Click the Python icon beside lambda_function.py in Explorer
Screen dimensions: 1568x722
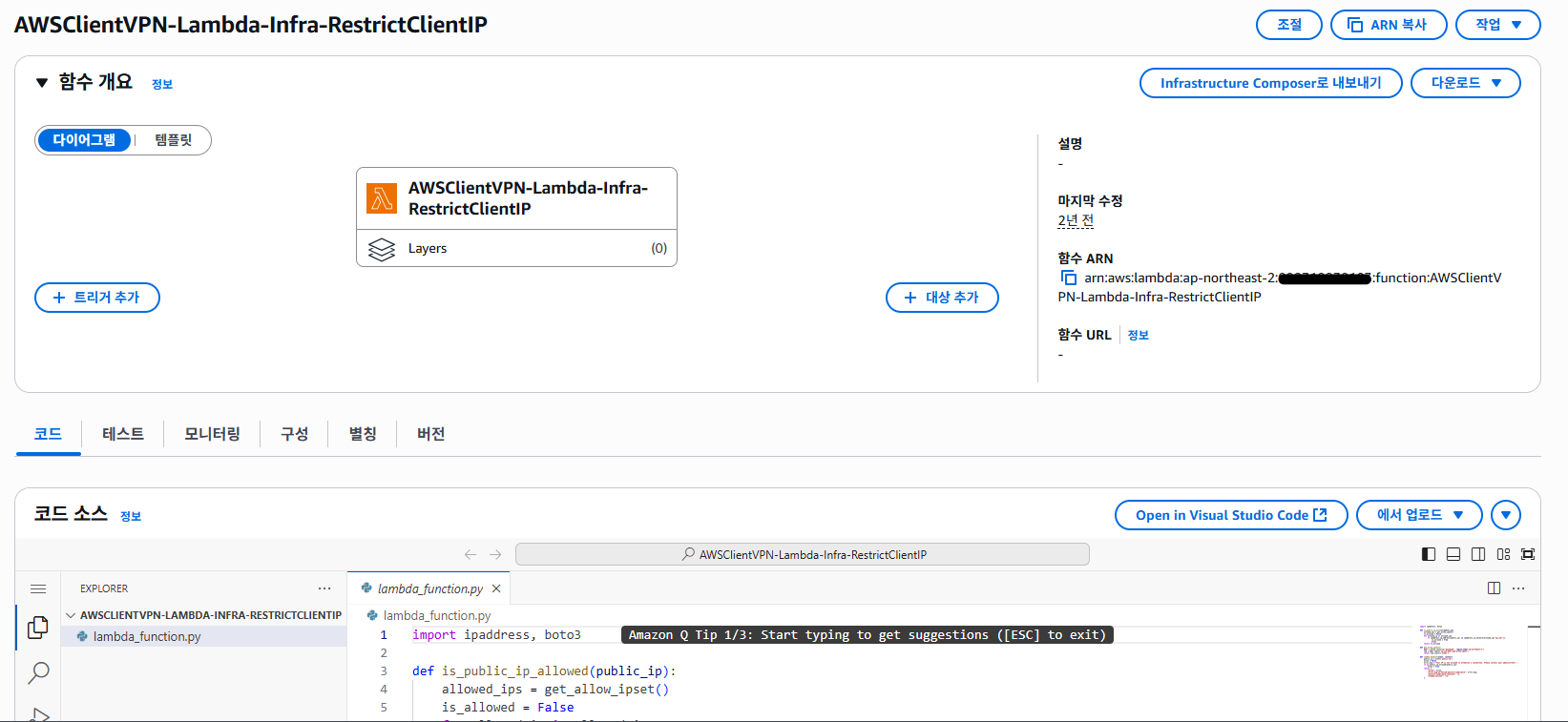pyautogui.click(x=83, y=636)
